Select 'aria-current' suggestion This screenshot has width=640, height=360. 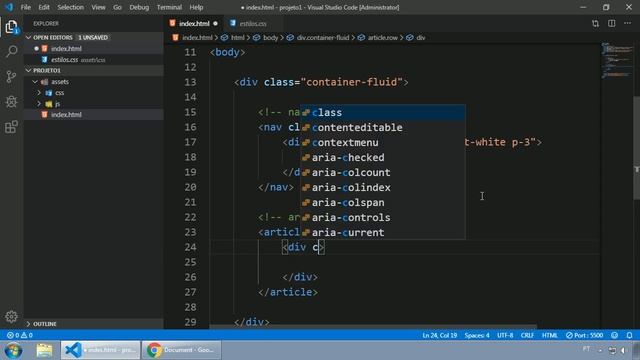pyautogui.click(x=383, y=232)
